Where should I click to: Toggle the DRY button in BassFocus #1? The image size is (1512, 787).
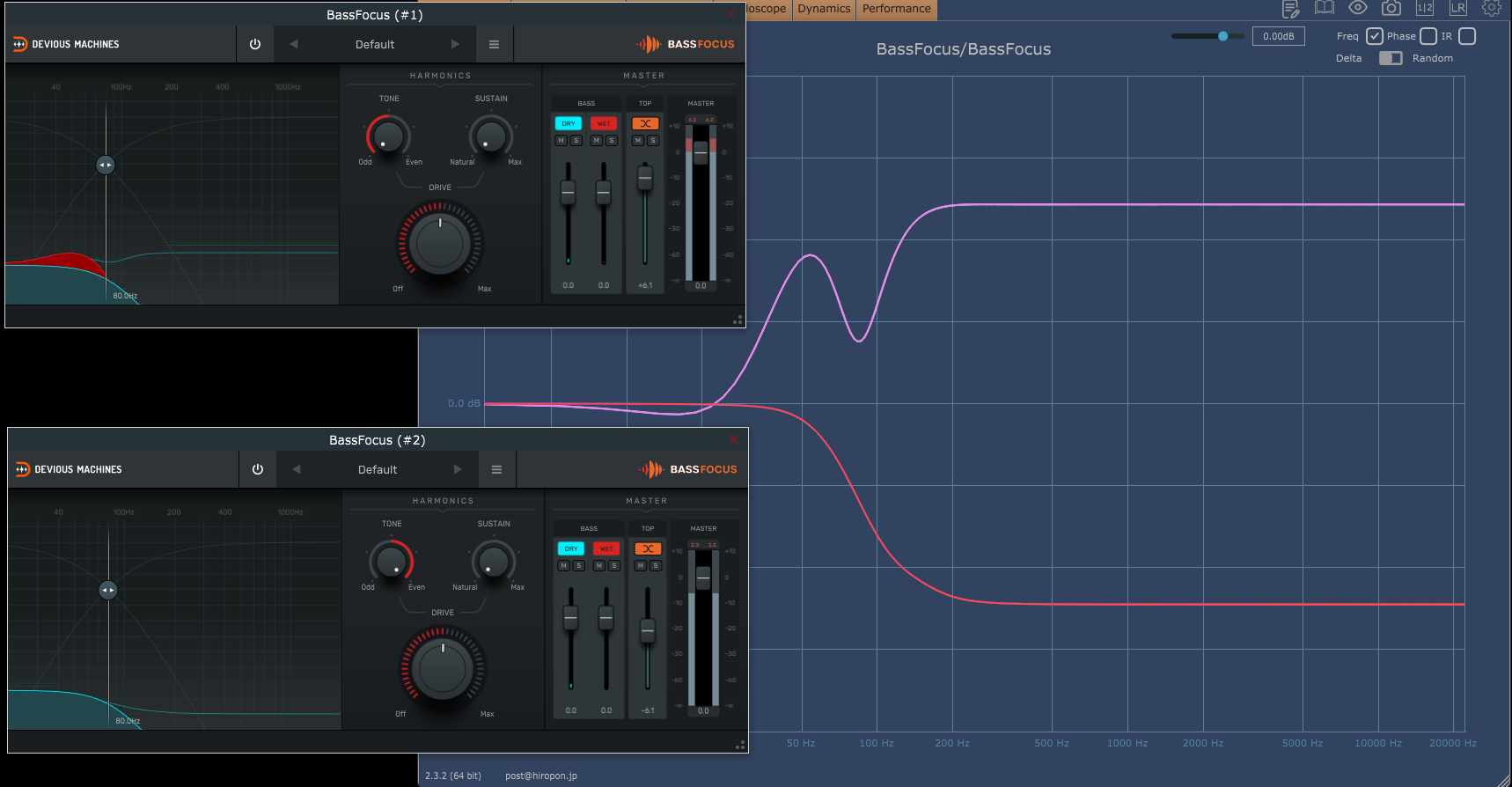[x=569, y=123]
